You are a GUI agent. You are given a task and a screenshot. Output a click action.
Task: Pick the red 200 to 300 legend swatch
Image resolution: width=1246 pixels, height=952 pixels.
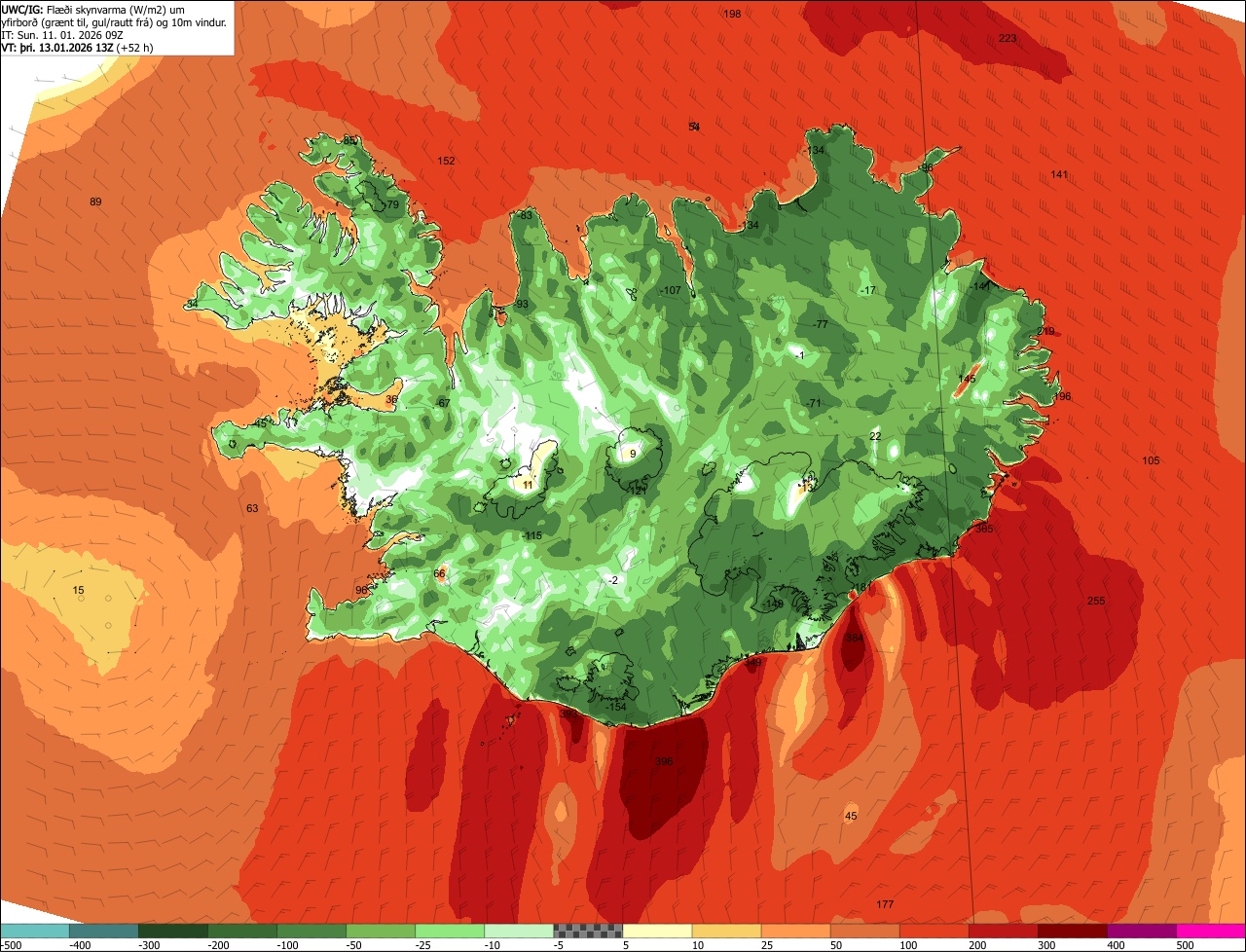tap(1002, 931)
